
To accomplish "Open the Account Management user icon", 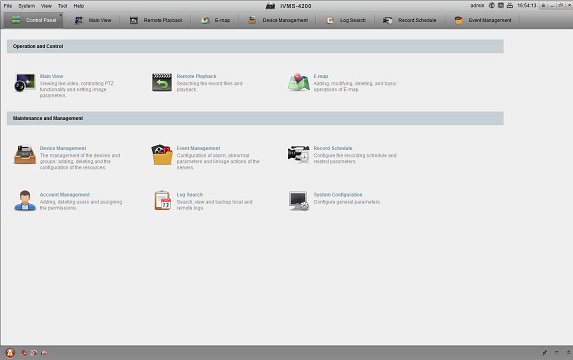I will point(25,200).
